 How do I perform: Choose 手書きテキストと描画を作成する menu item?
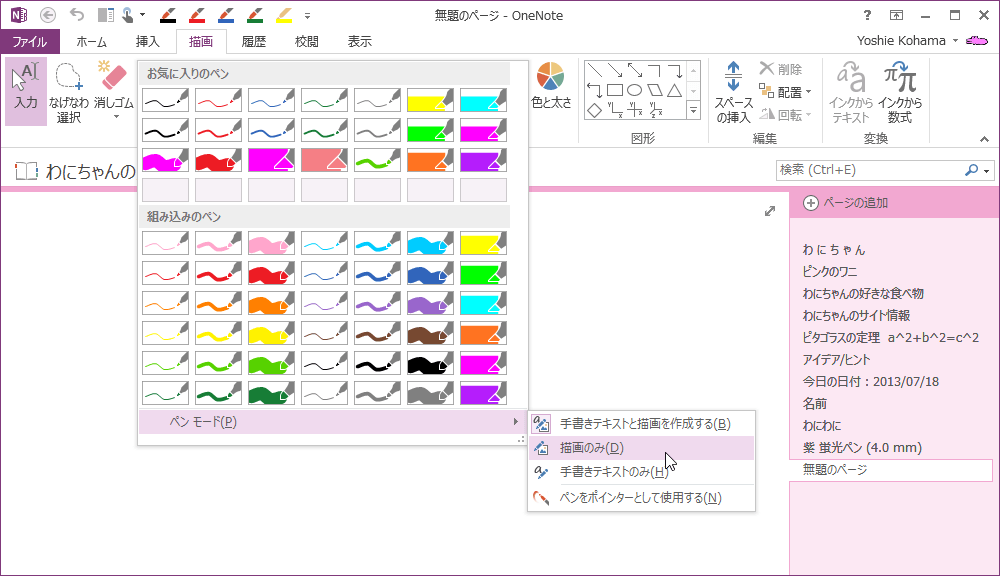click(x=642, y=424)
